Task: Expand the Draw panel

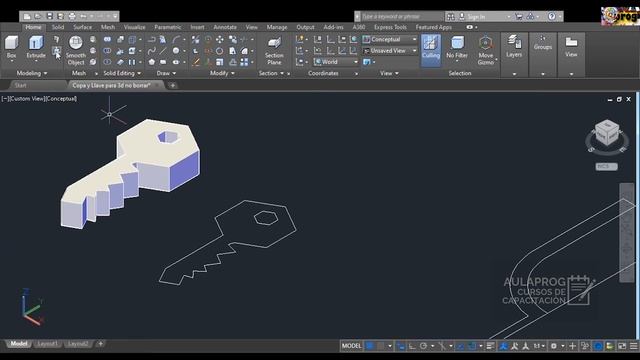Action: [x=166, y=73]
